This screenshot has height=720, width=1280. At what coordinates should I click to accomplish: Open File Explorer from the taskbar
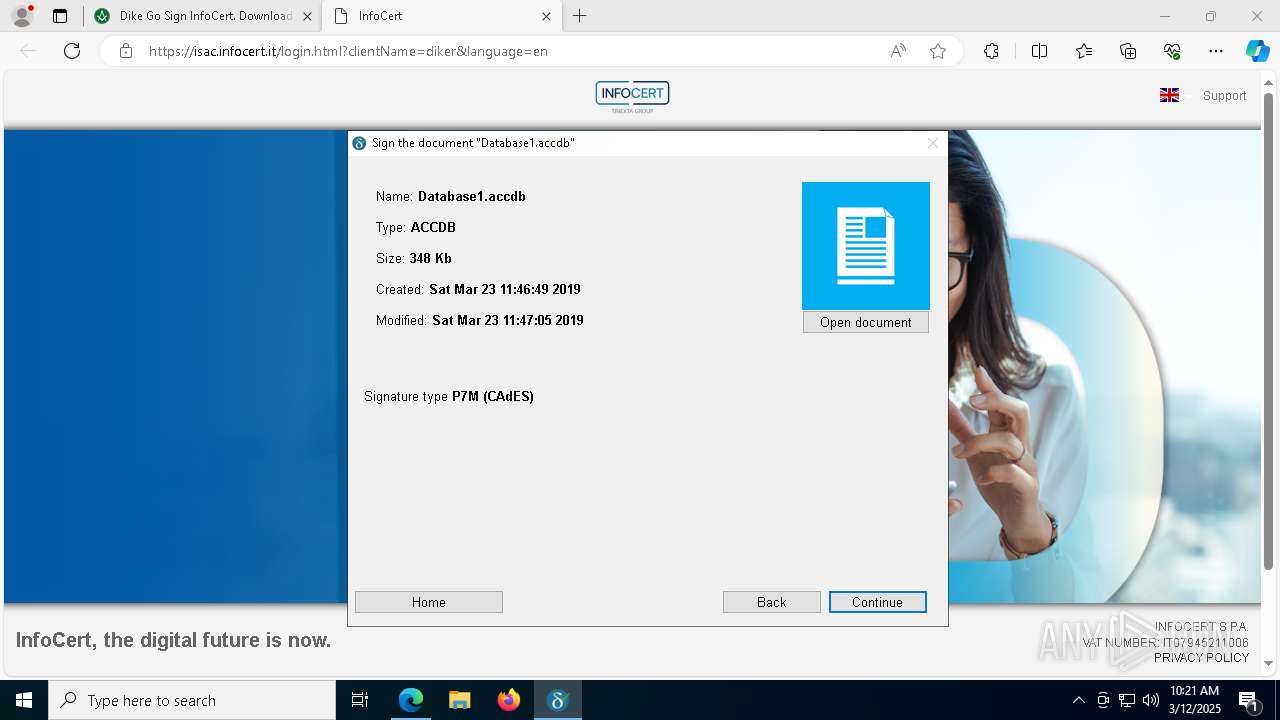[x=460, y=700]
